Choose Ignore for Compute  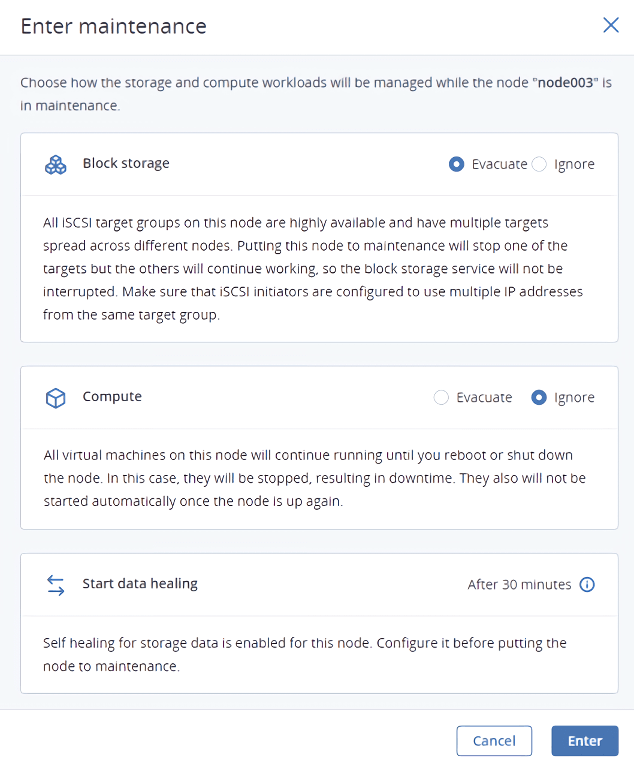coord(539,398)
